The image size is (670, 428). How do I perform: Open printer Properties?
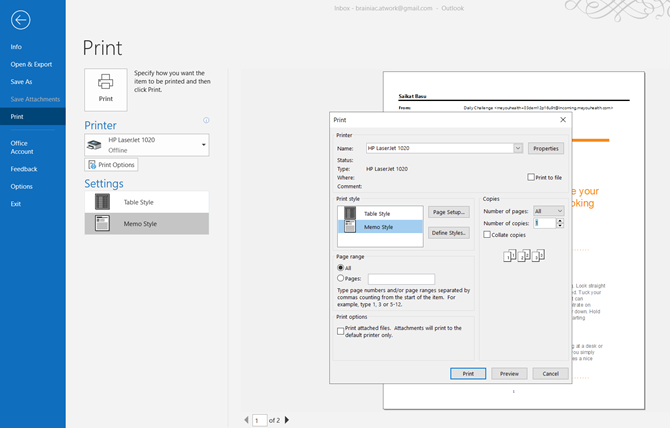(546, 148)
